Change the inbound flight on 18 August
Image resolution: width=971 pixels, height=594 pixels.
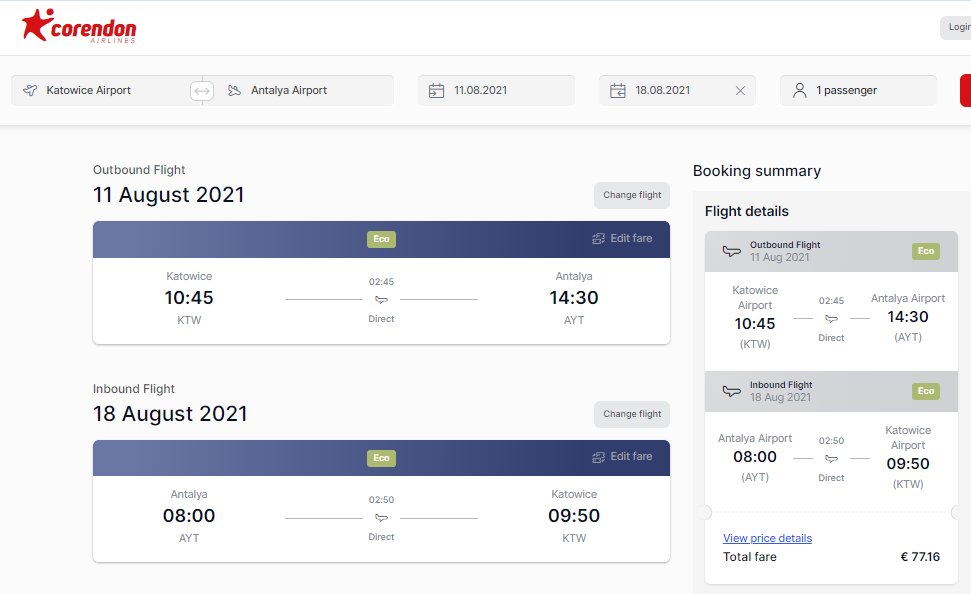click(632, 414)
